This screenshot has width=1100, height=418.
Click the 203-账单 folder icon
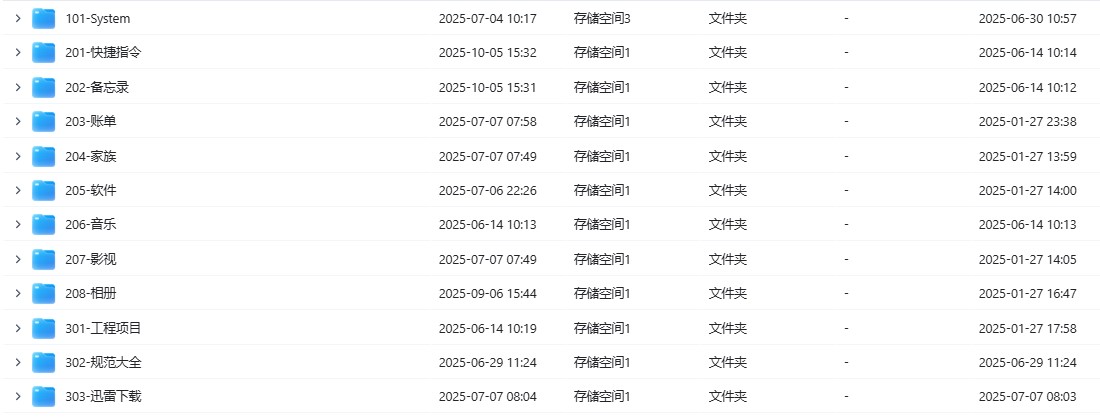point(43,122)
